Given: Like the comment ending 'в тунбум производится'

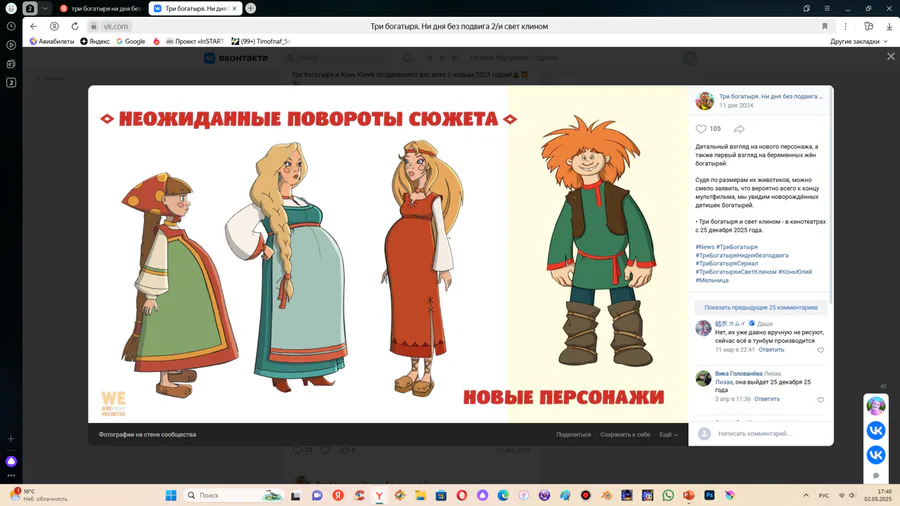Looking at the screenshot, I should 820,350.
